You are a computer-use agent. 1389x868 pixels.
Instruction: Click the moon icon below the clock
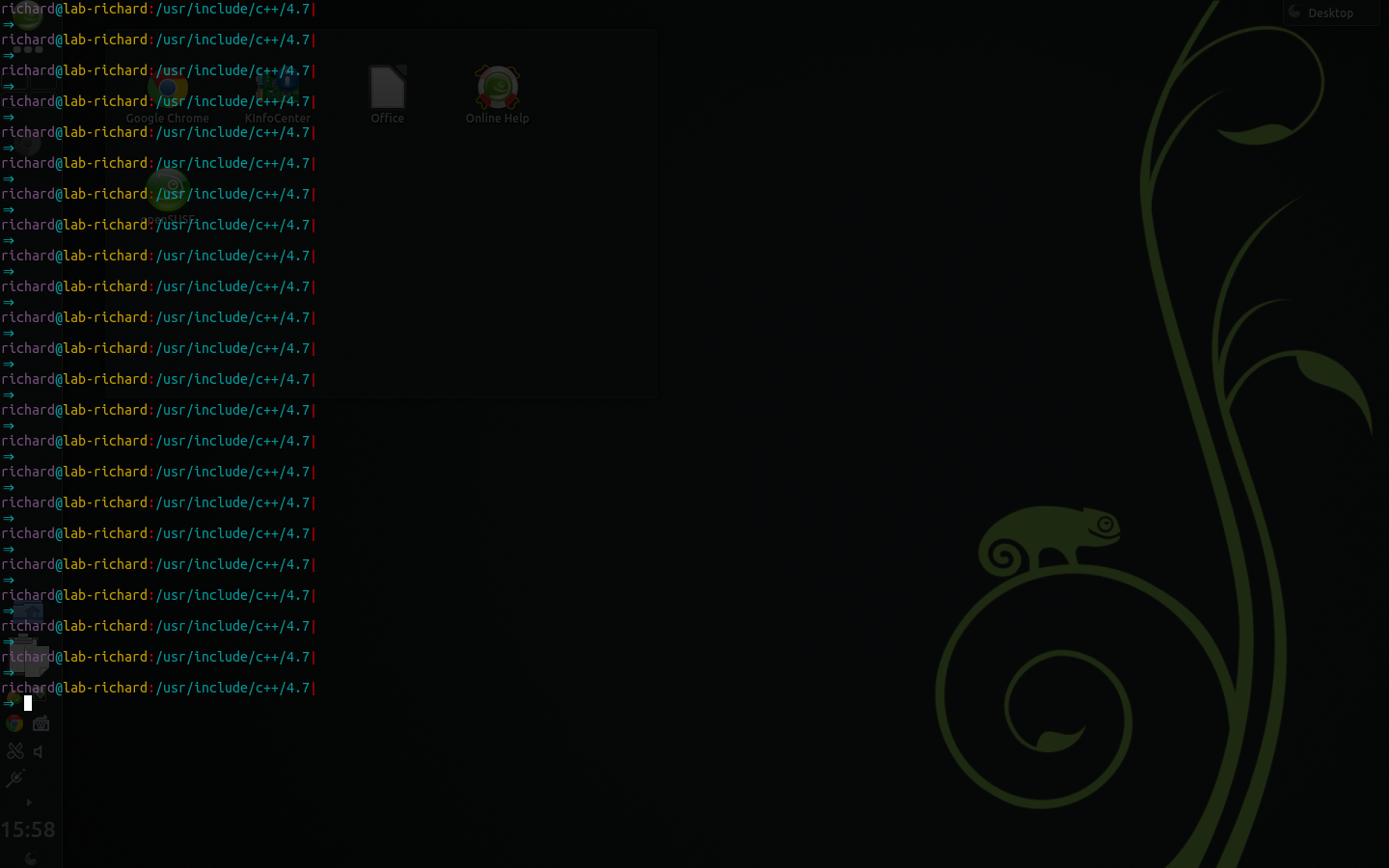click(x=30, y=858)
